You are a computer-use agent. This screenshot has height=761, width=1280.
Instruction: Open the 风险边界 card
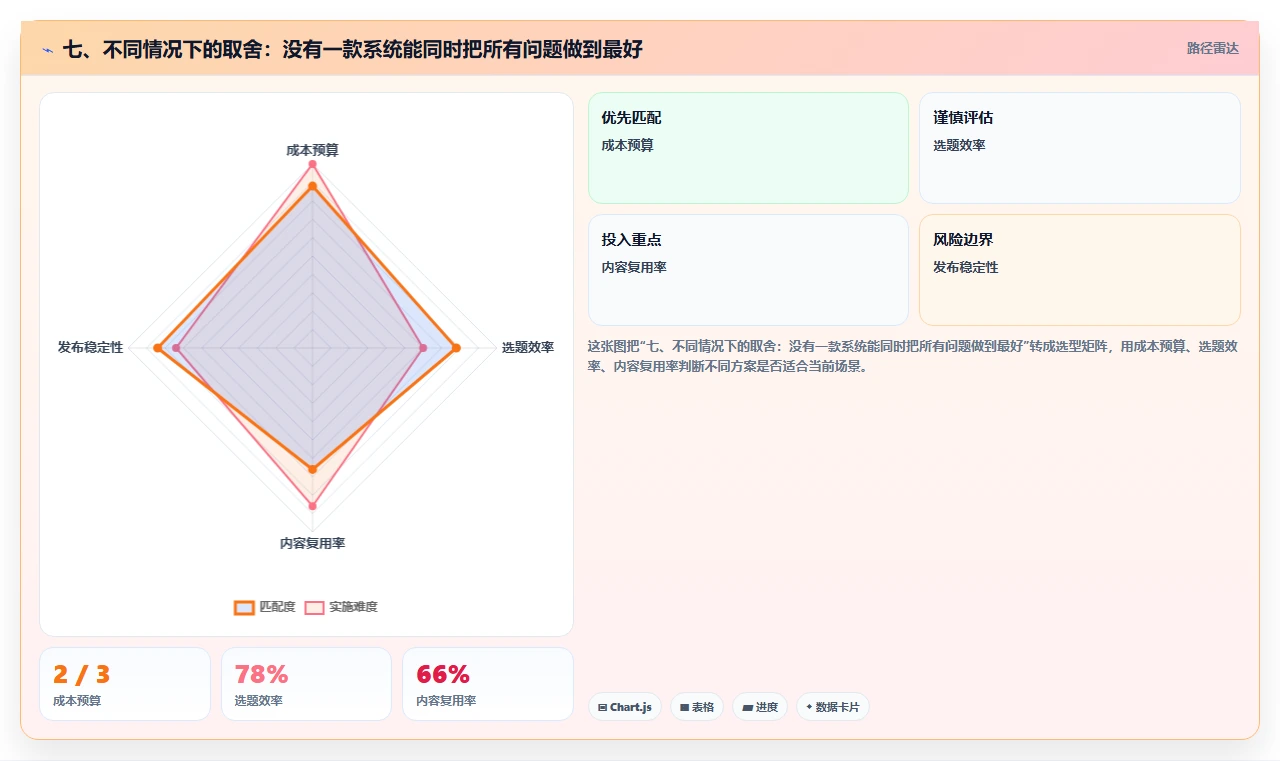[x=1080, y=270]
